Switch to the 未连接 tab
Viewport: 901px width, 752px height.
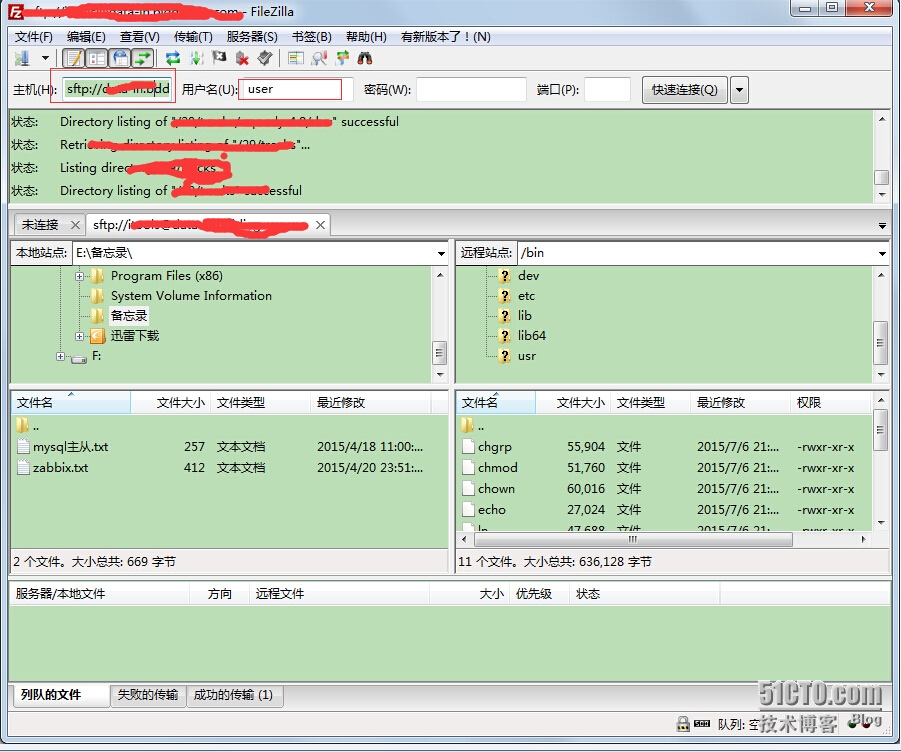tap(40, 225)
